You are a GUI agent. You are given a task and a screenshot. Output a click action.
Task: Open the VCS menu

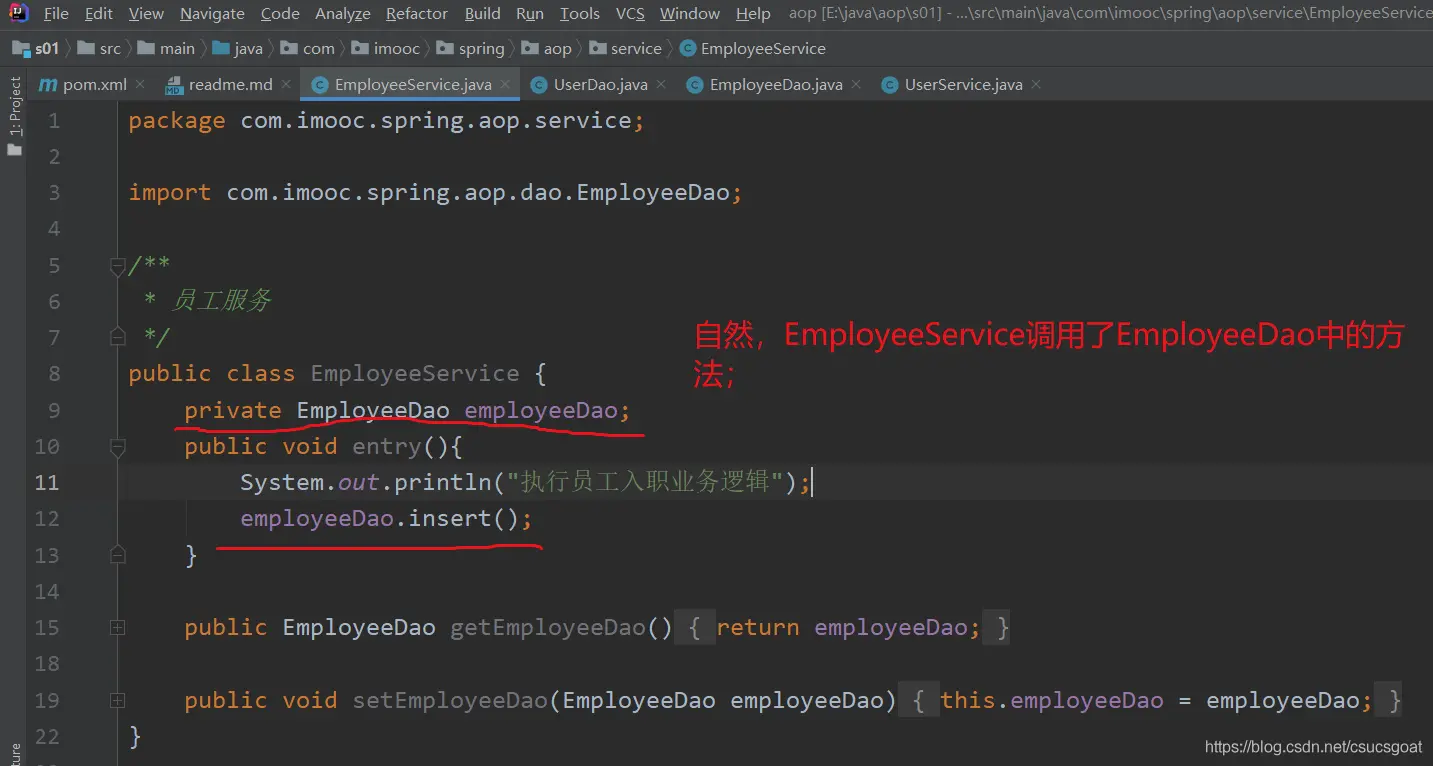(630, 14)
